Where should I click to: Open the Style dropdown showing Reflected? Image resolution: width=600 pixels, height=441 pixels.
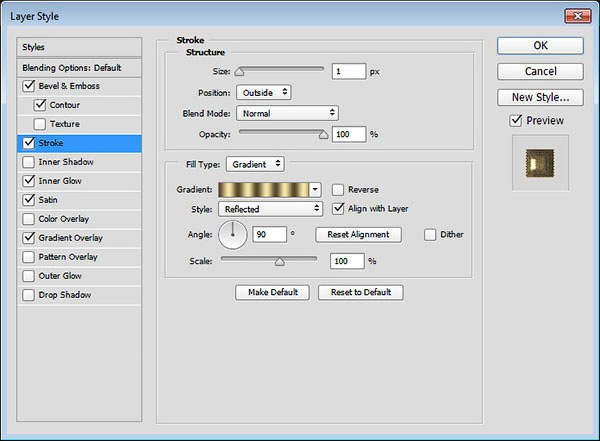click(x=271, y=209)
